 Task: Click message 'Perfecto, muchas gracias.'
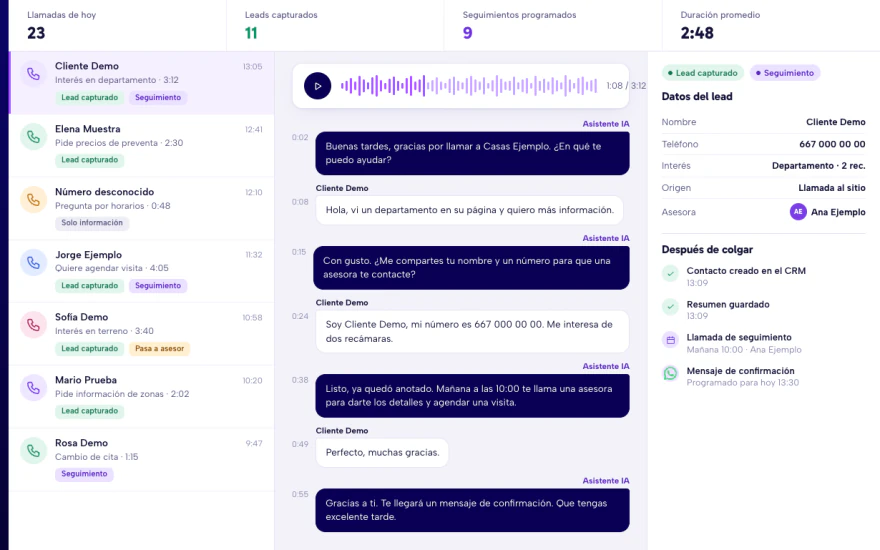coord(382,452)
